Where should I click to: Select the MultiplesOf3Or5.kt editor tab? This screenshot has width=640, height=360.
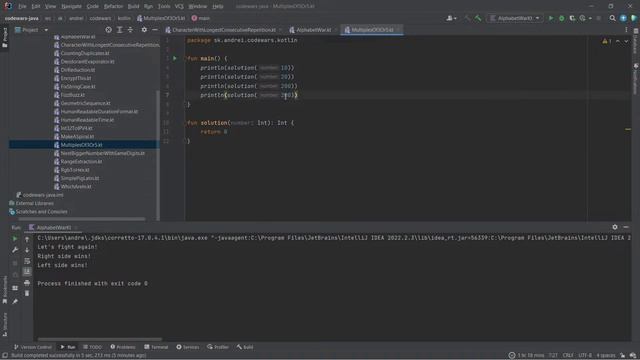click(x=372, y=30)
